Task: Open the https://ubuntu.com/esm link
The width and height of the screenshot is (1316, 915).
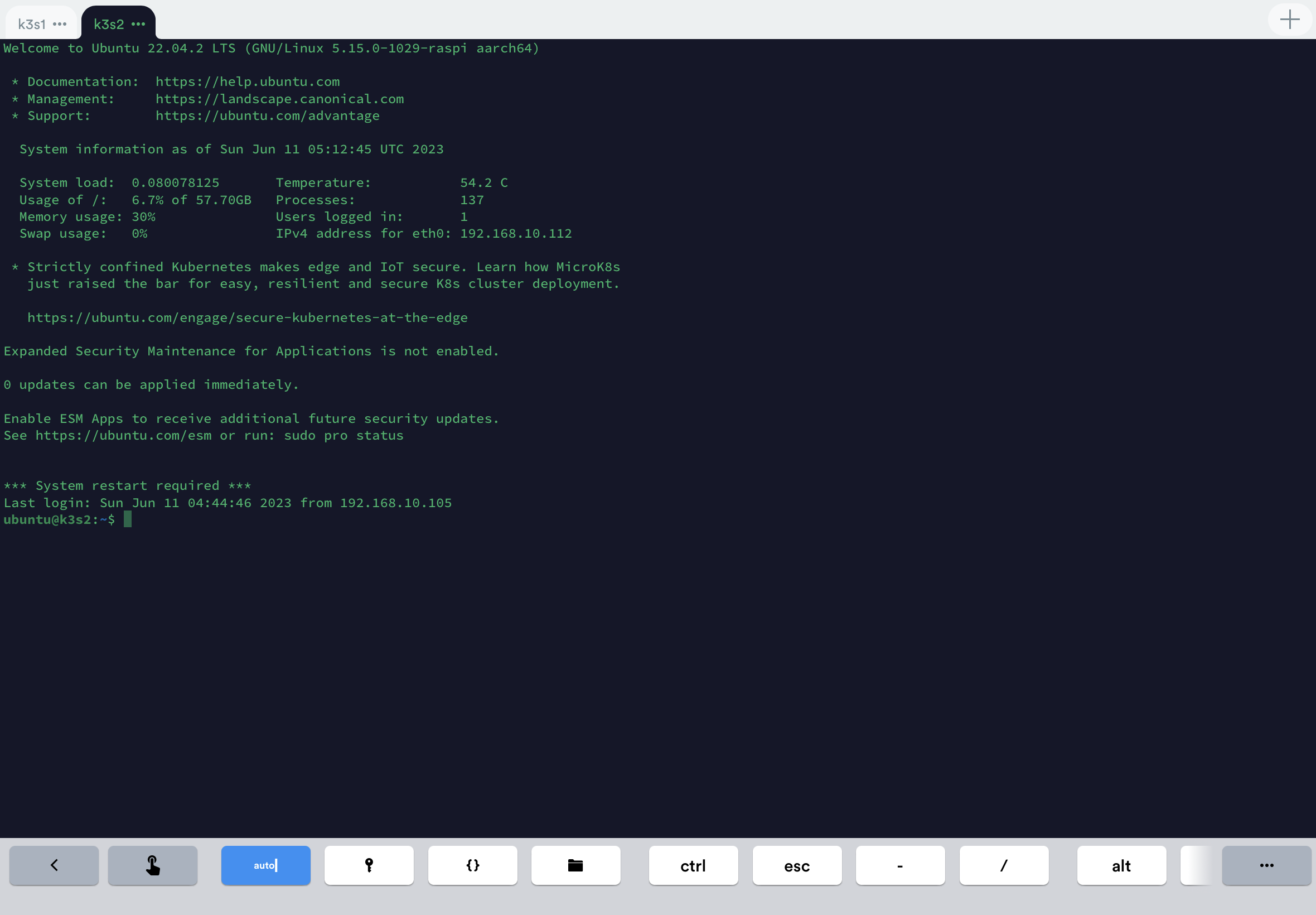Action: pos(123,435)
